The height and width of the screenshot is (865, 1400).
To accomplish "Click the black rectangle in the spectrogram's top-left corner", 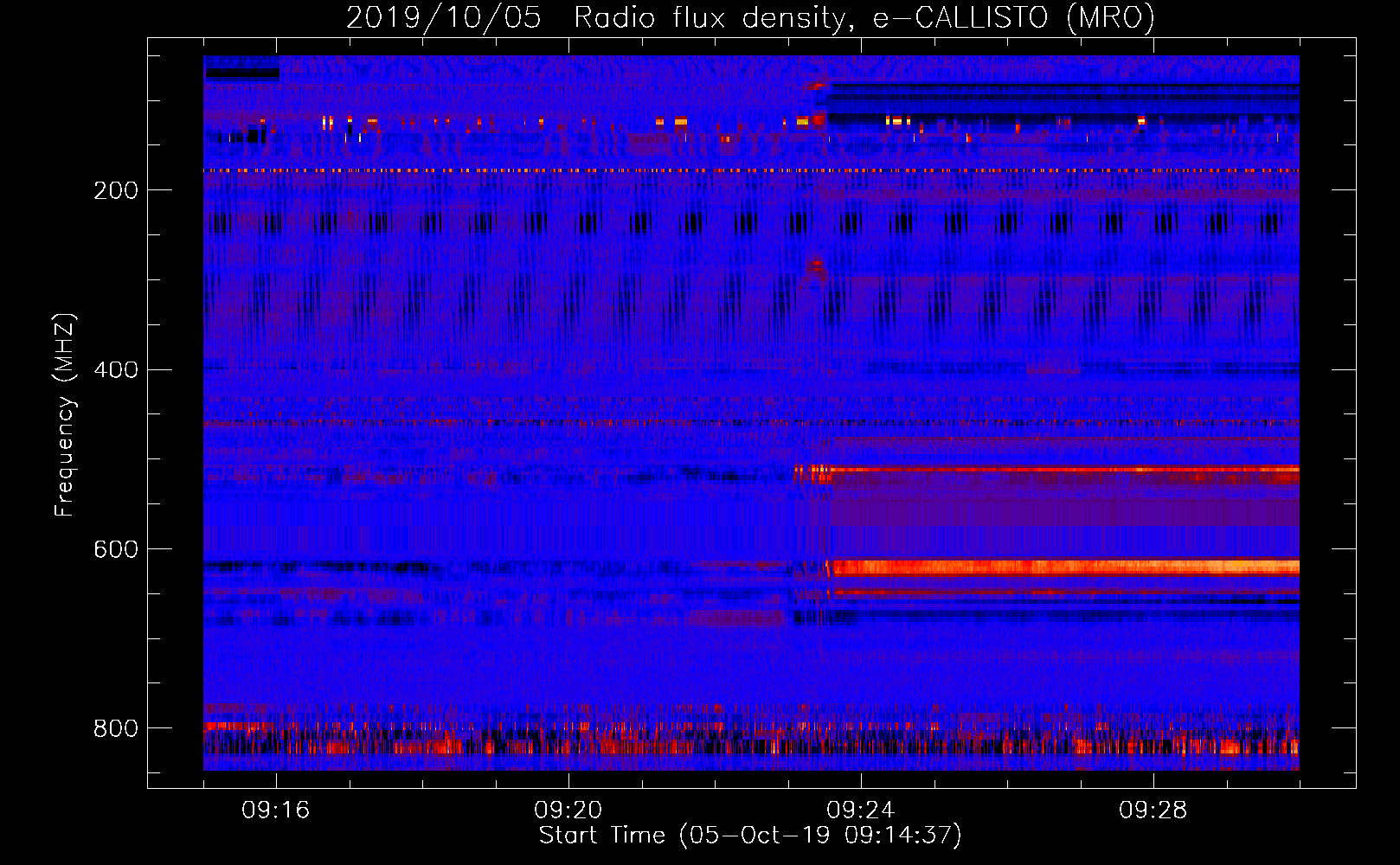I will point(242,74).
